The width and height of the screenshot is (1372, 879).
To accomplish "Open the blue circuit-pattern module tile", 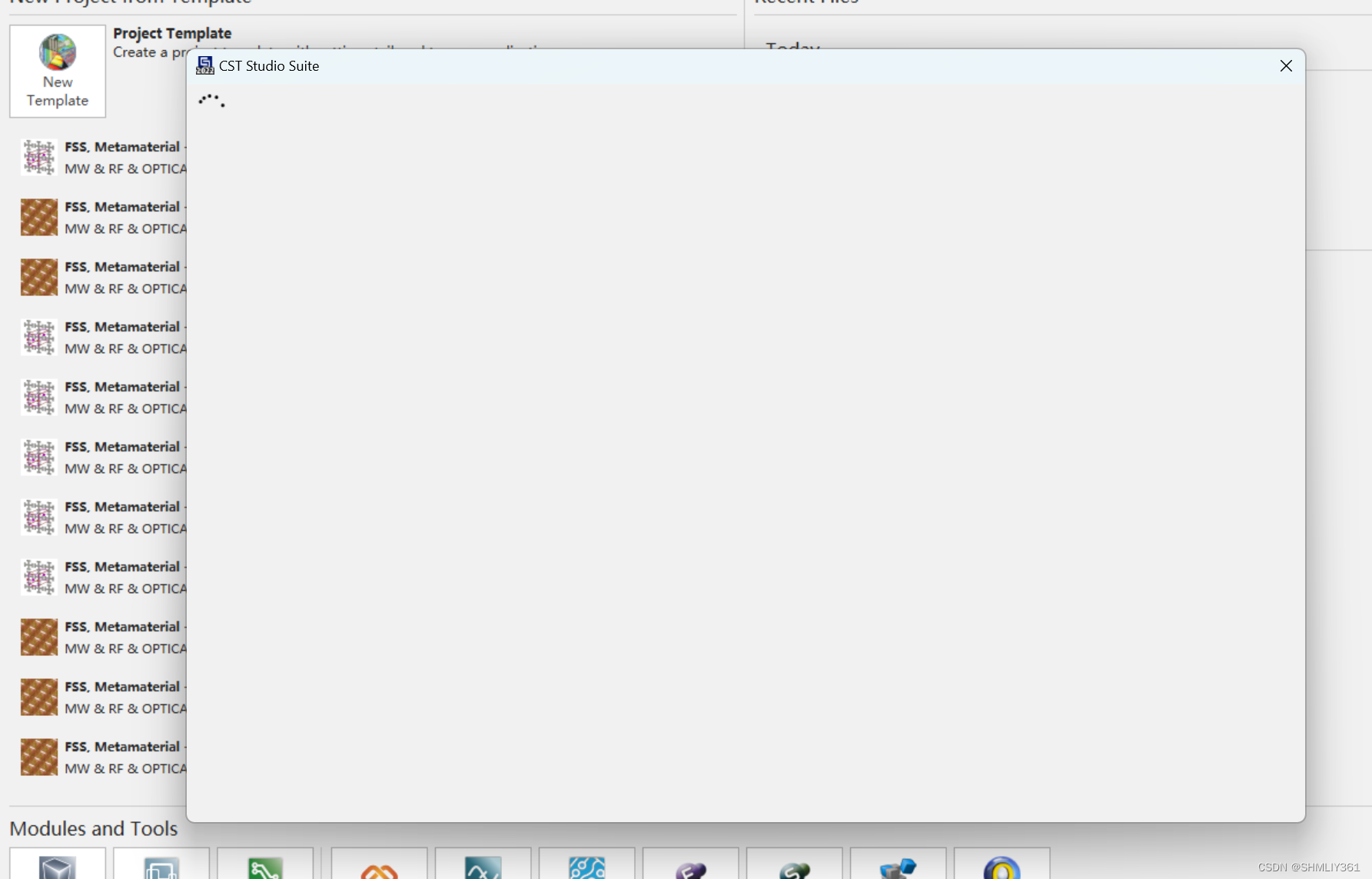I will coord(586,864).
